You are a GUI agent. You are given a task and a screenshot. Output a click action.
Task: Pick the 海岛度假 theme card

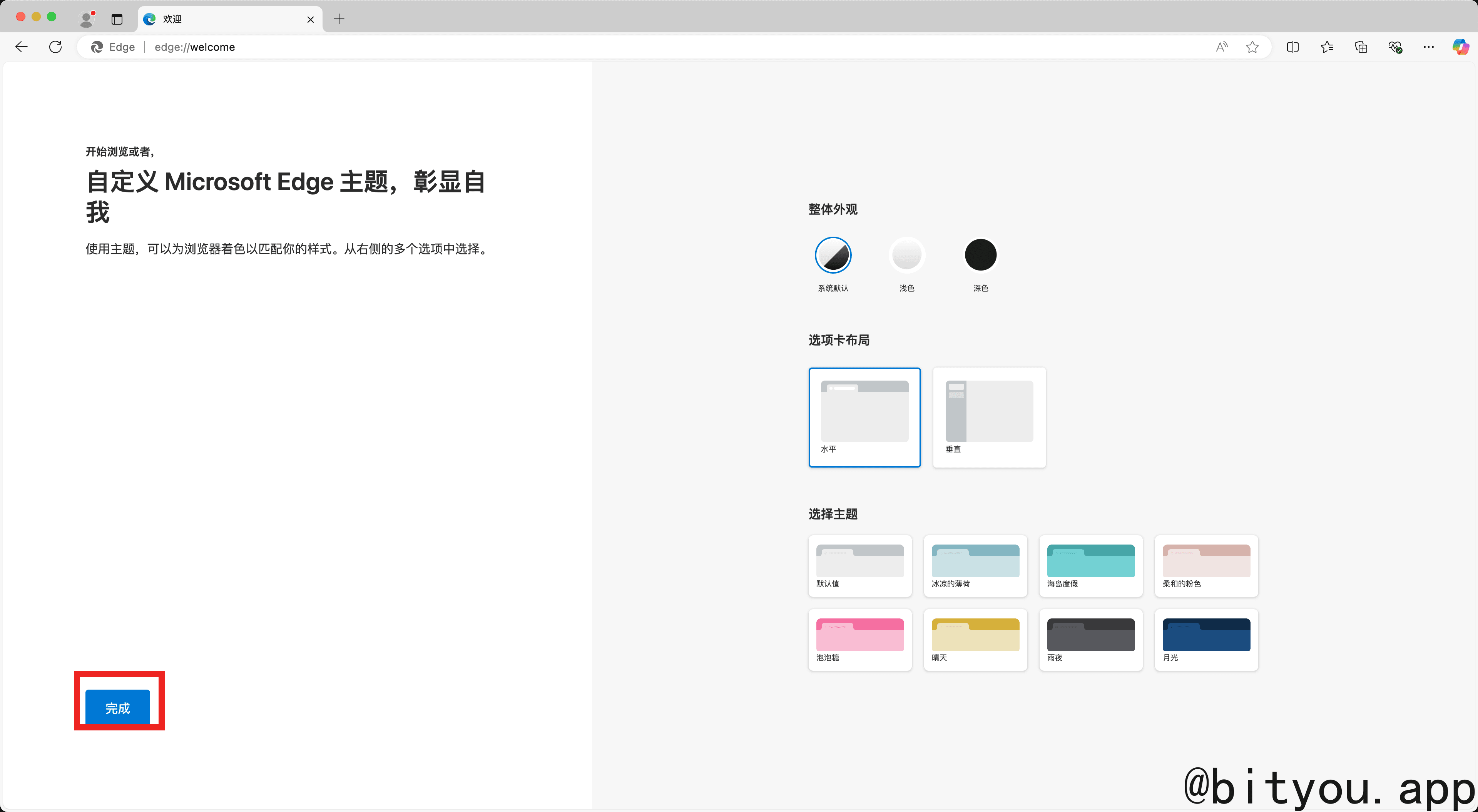1091,566
